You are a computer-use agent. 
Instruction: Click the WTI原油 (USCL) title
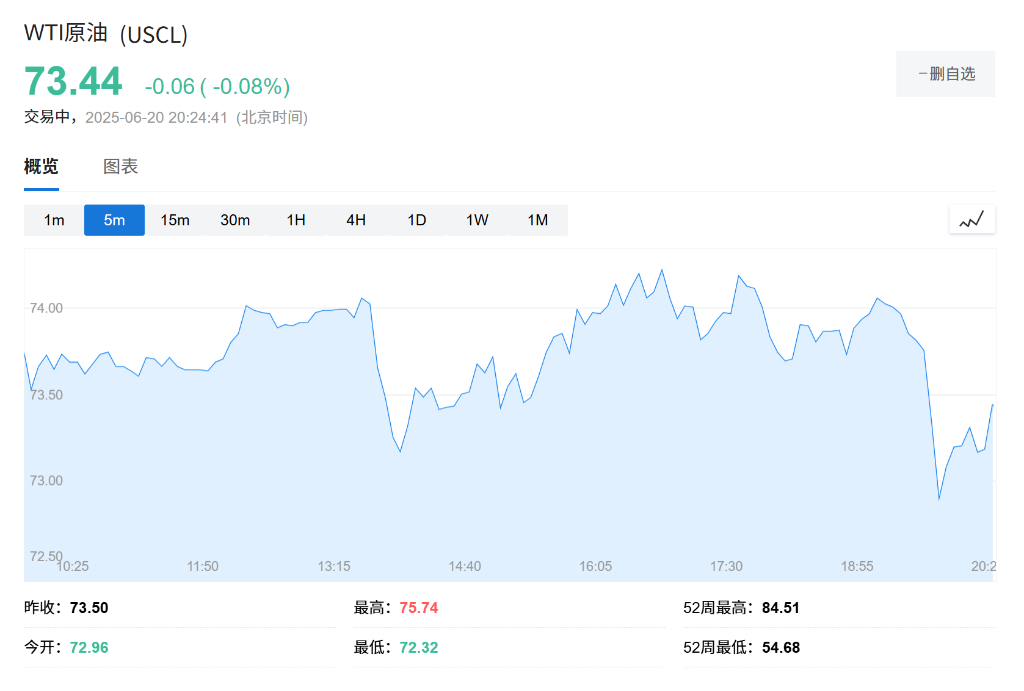(x=106, y=34)
